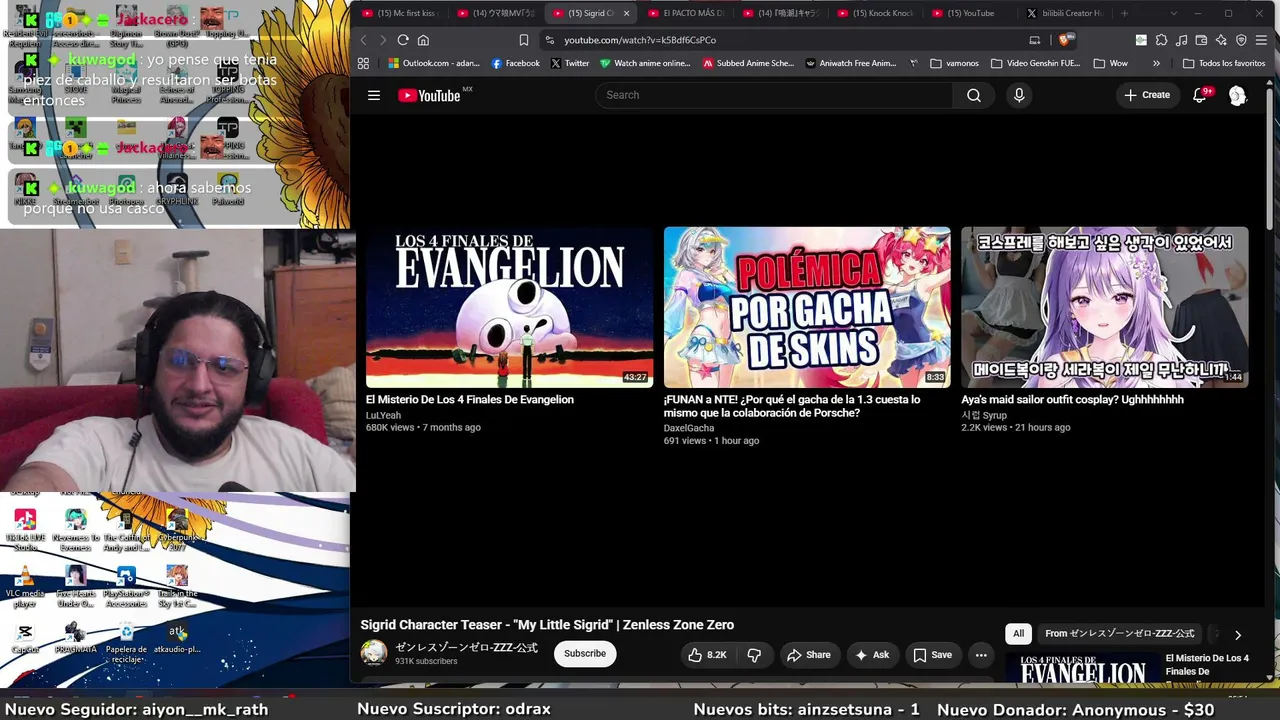Open the LuLYeah channel link
This screenshot has width=1280, height=720.
[383, 415]
